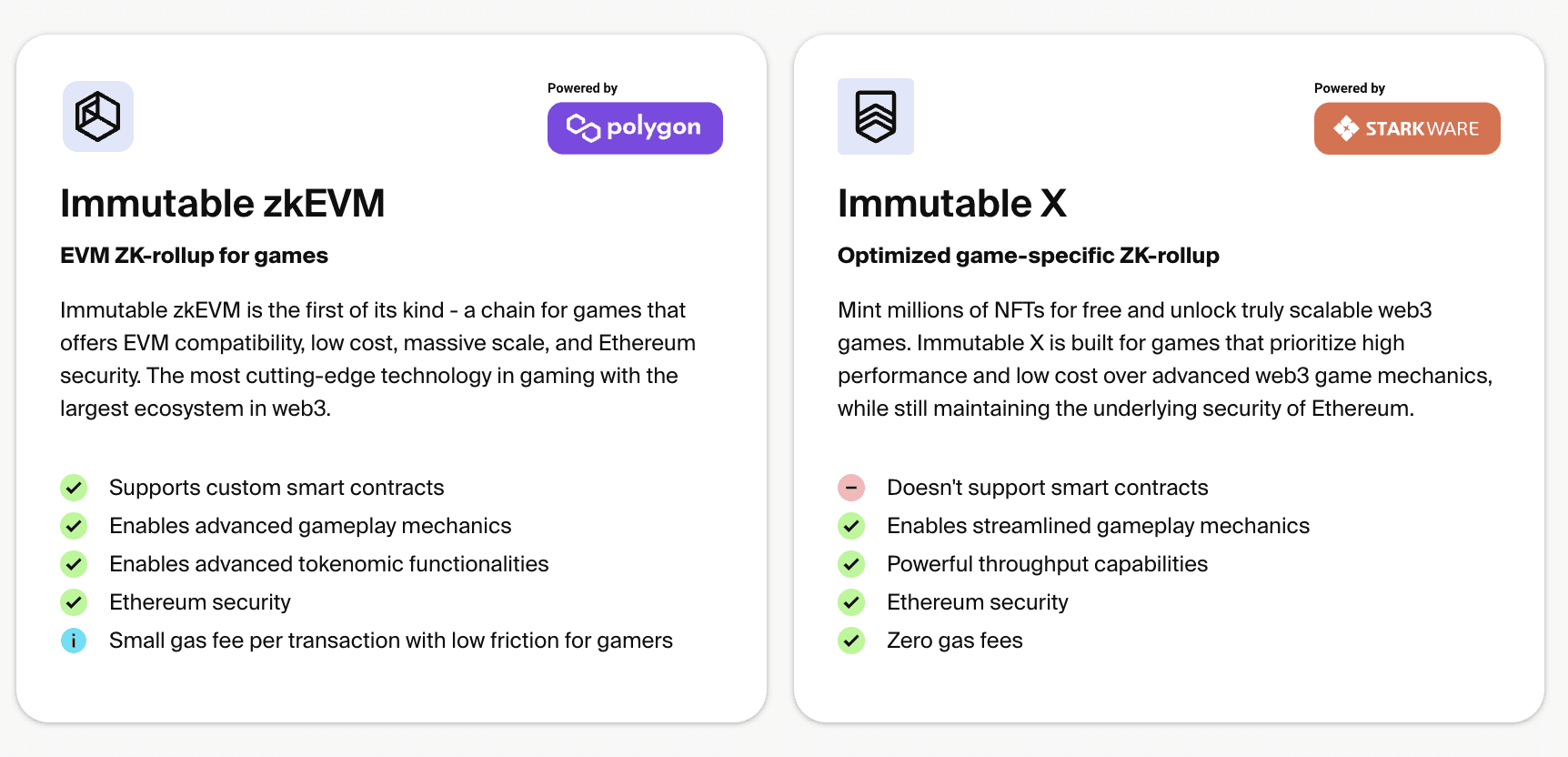1568x757 pixels.
Task: Click the Immutable X heading
Action: tap(951, 204)
